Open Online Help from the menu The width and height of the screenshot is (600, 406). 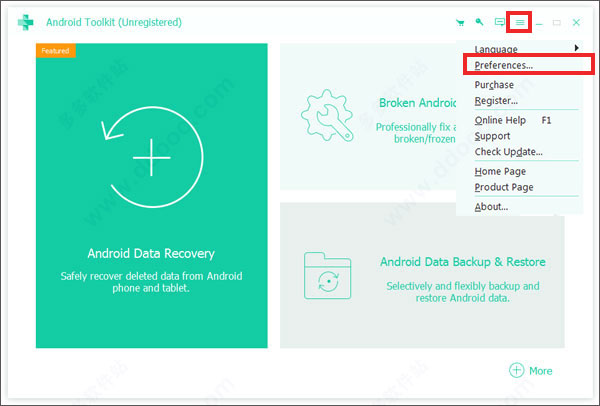[500, 120]
